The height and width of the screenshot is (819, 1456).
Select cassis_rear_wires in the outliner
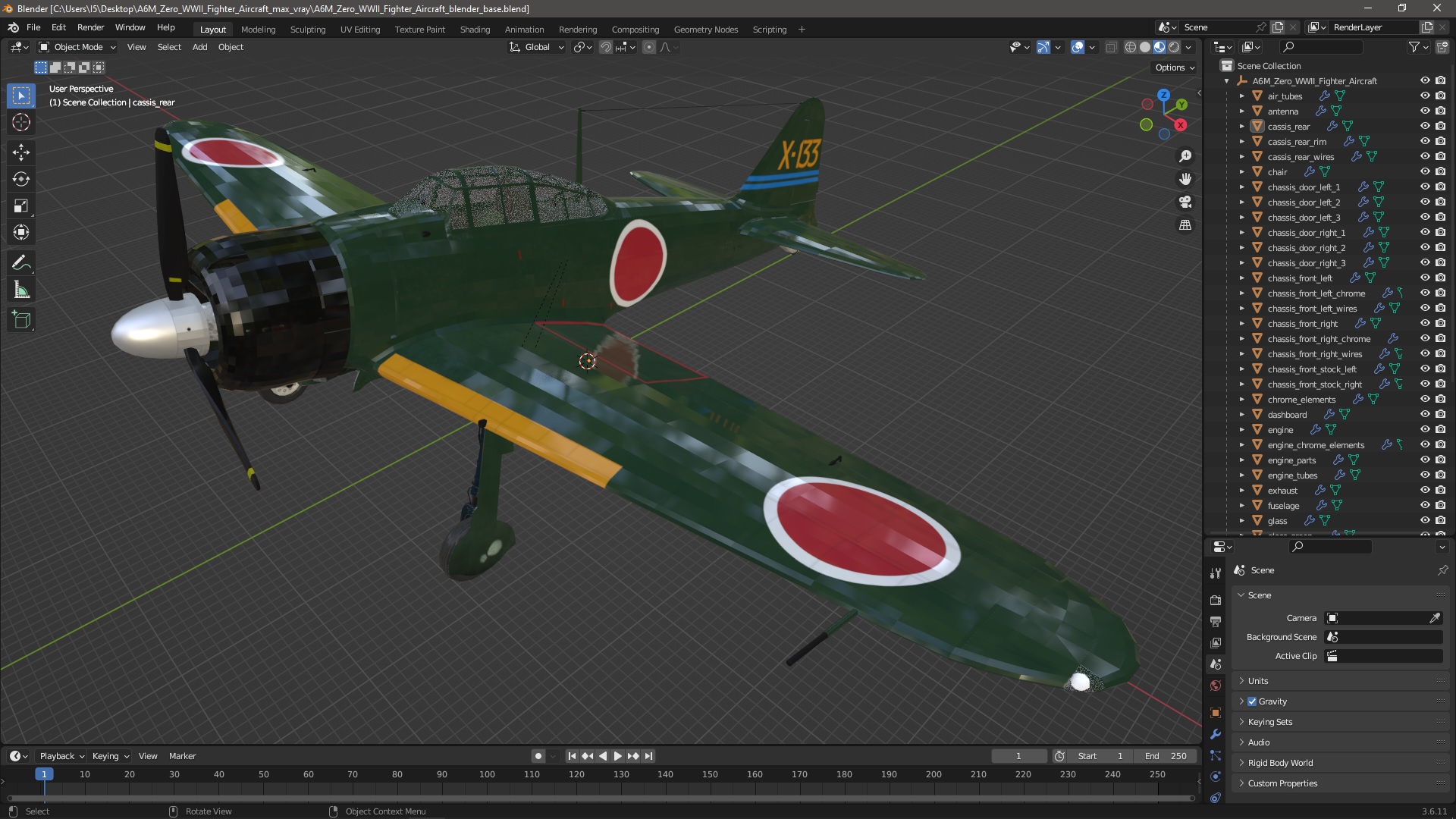(1301, 157)
